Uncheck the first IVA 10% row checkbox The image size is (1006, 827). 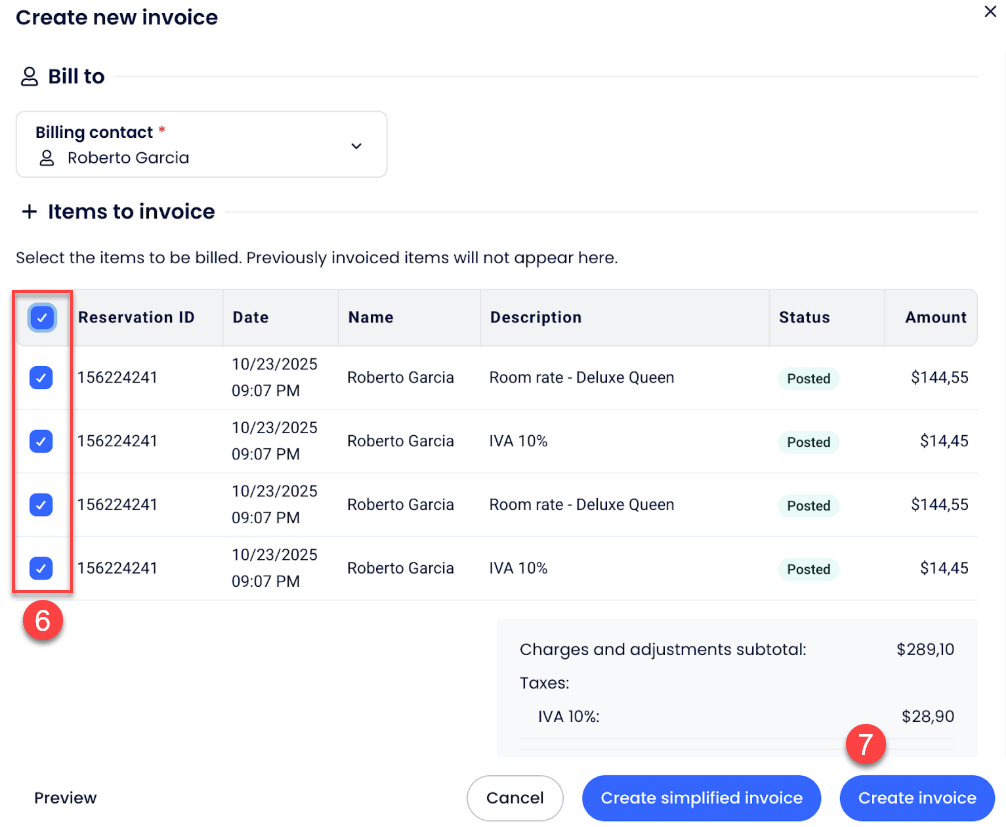41,441
